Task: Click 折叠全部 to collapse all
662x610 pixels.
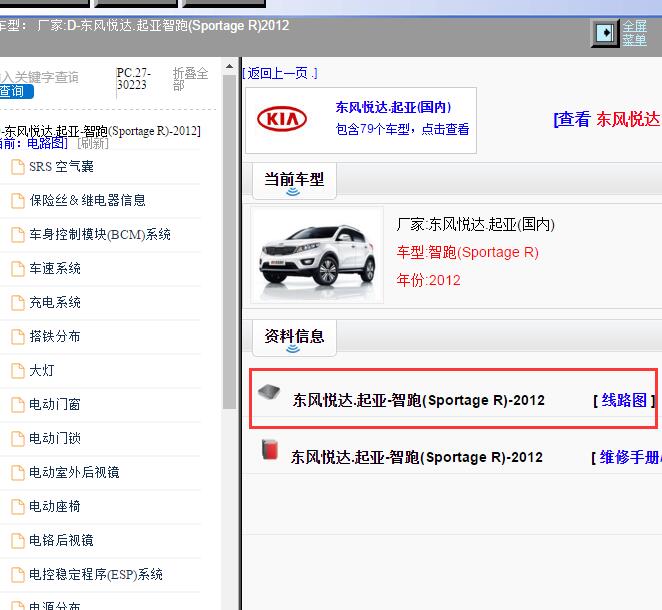Action: (x=190, y=79)
